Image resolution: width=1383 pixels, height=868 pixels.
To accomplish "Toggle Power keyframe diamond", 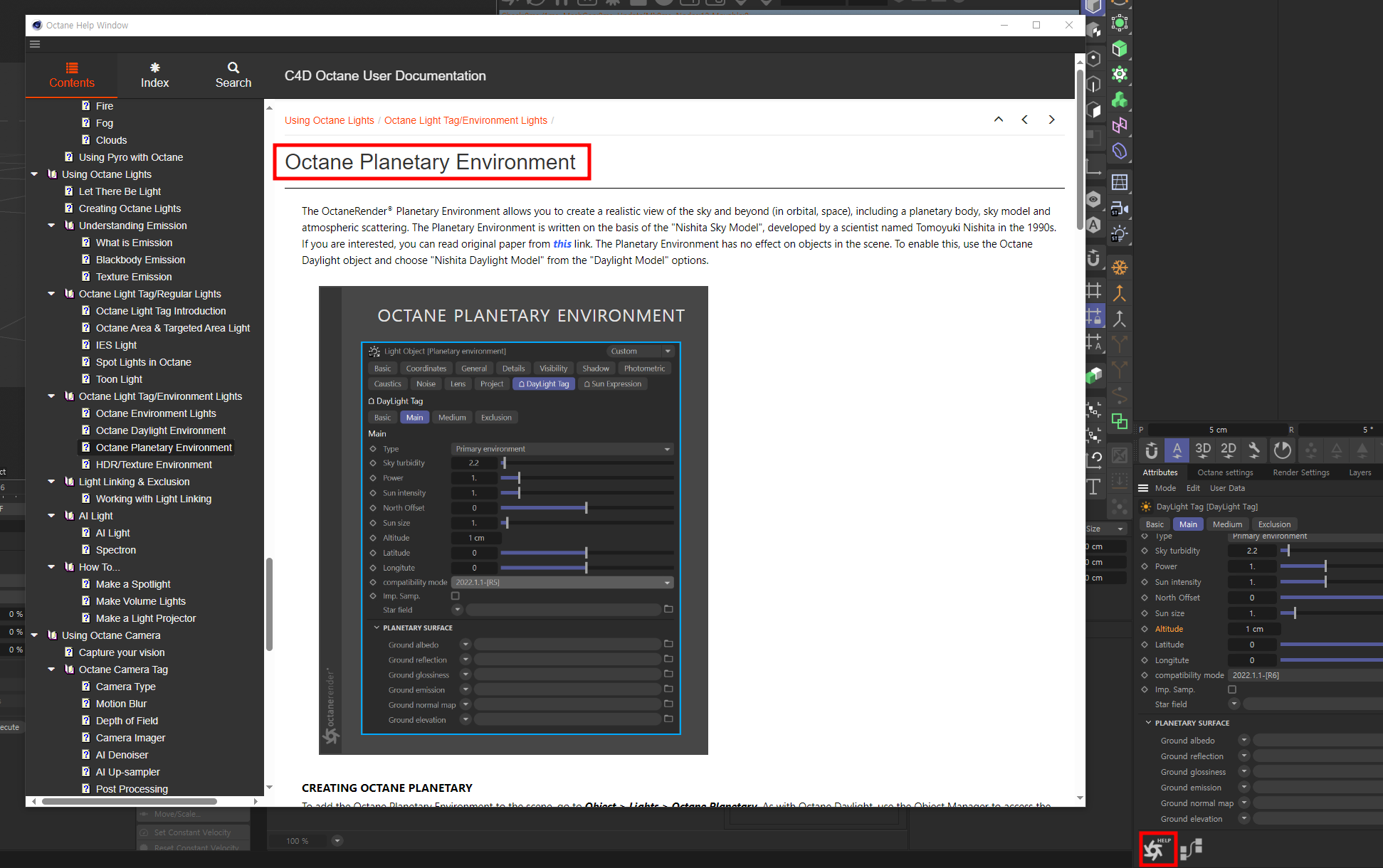I will (1145, 566).
